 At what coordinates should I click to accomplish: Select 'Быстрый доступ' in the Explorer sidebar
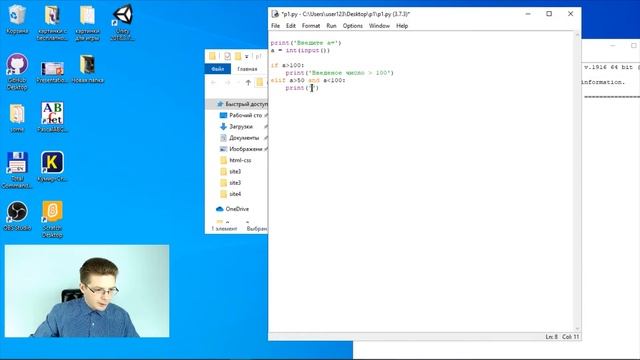pos(247,104)
